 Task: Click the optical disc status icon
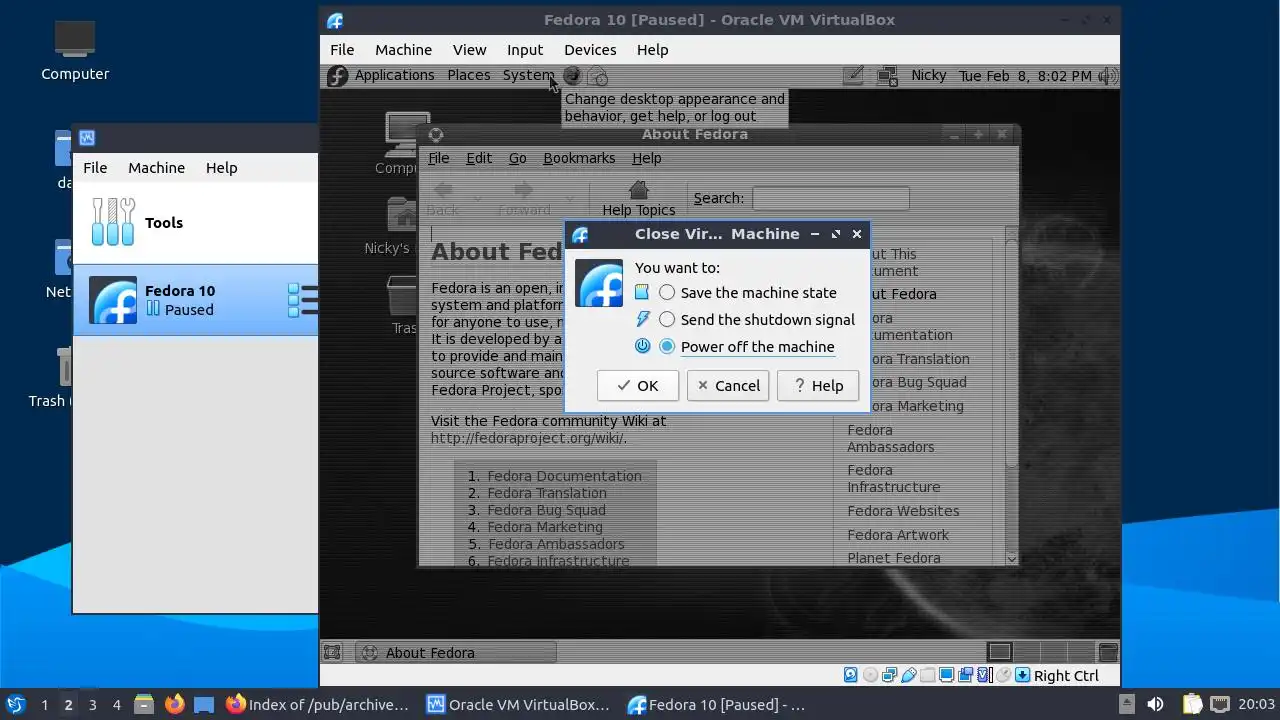tap(870, 676)
